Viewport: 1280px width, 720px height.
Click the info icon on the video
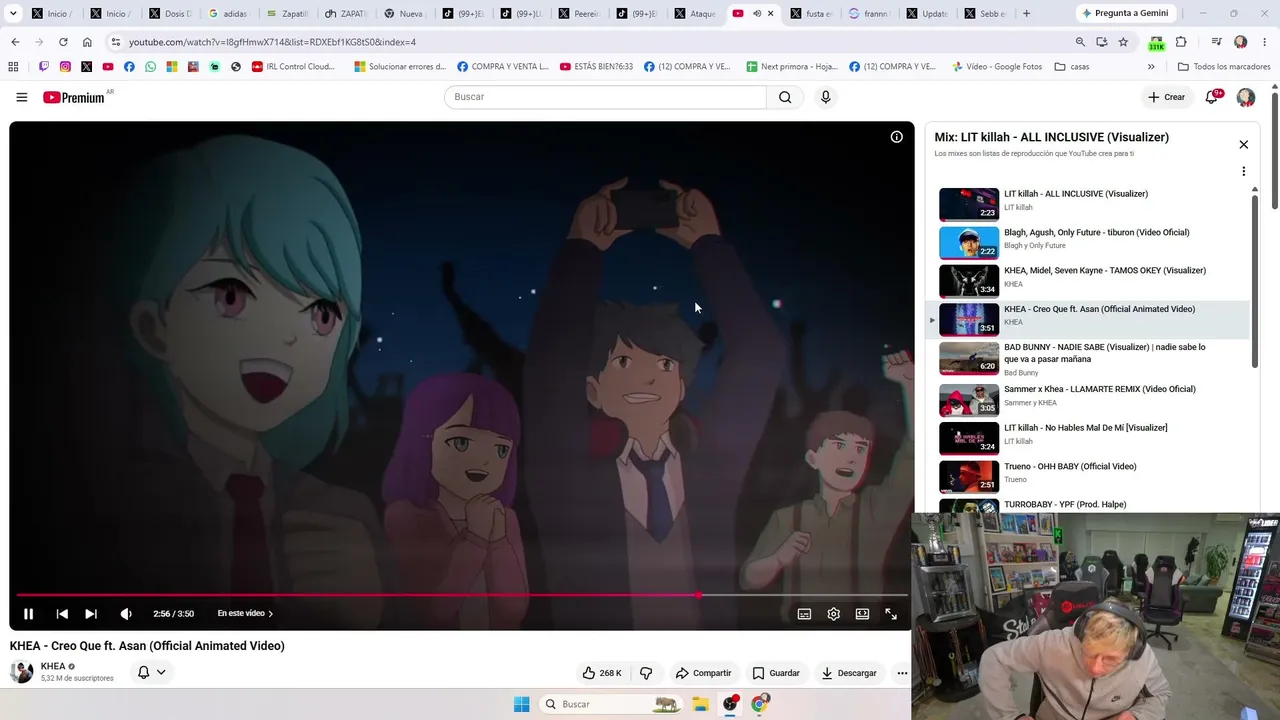pyautogui.click(x=897, y=137)
